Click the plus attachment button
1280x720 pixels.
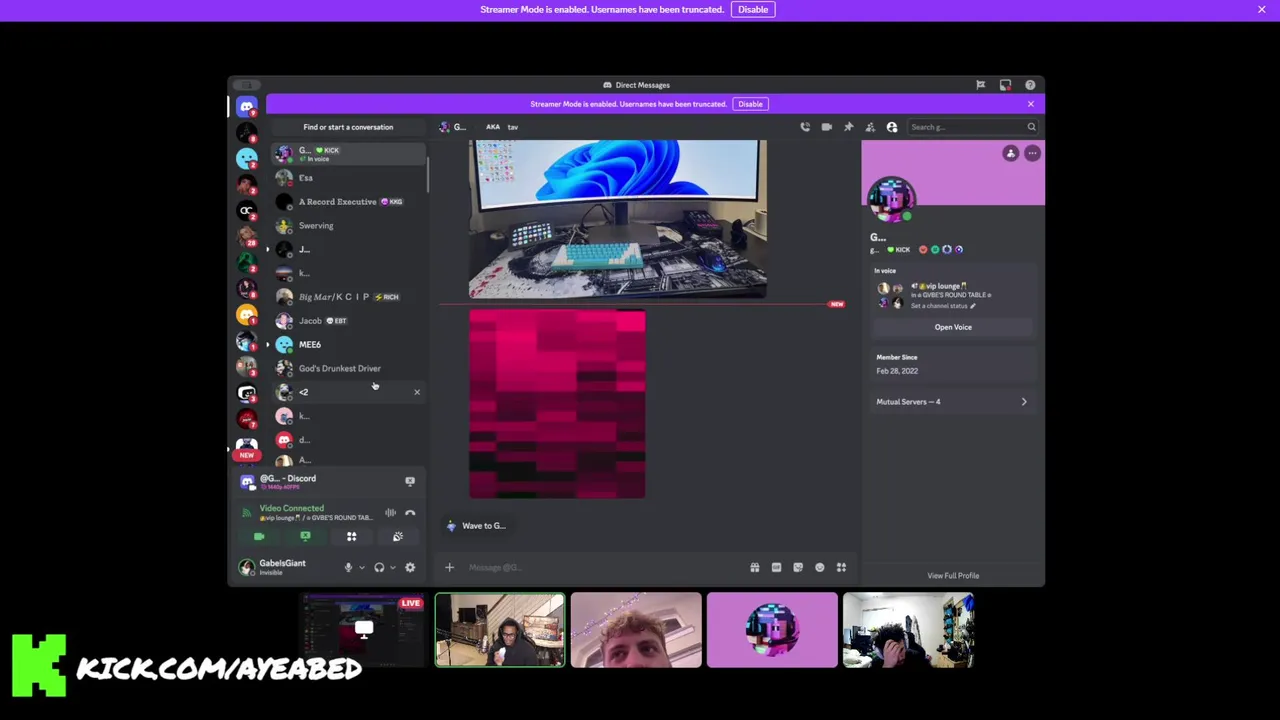(449, 568)
